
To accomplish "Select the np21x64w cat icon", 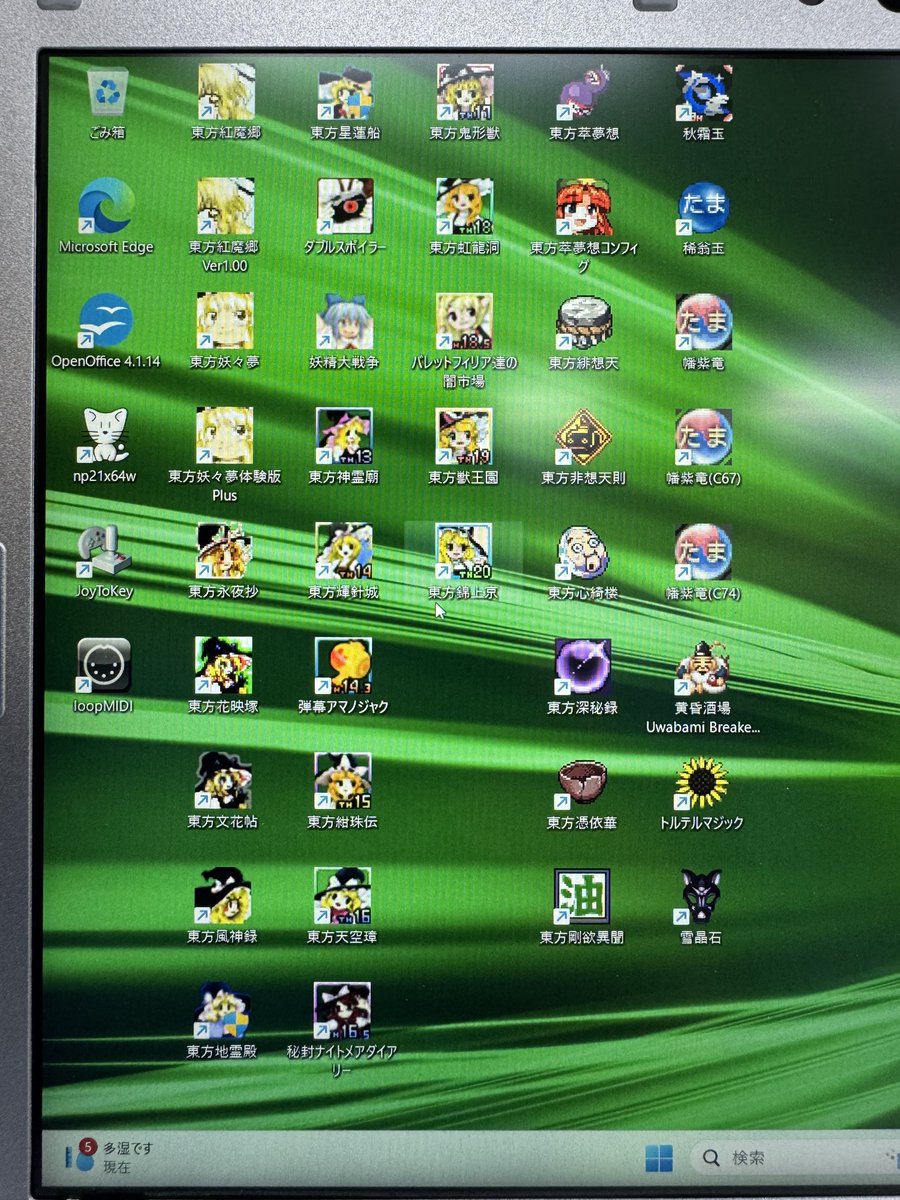I will (105, 435).
